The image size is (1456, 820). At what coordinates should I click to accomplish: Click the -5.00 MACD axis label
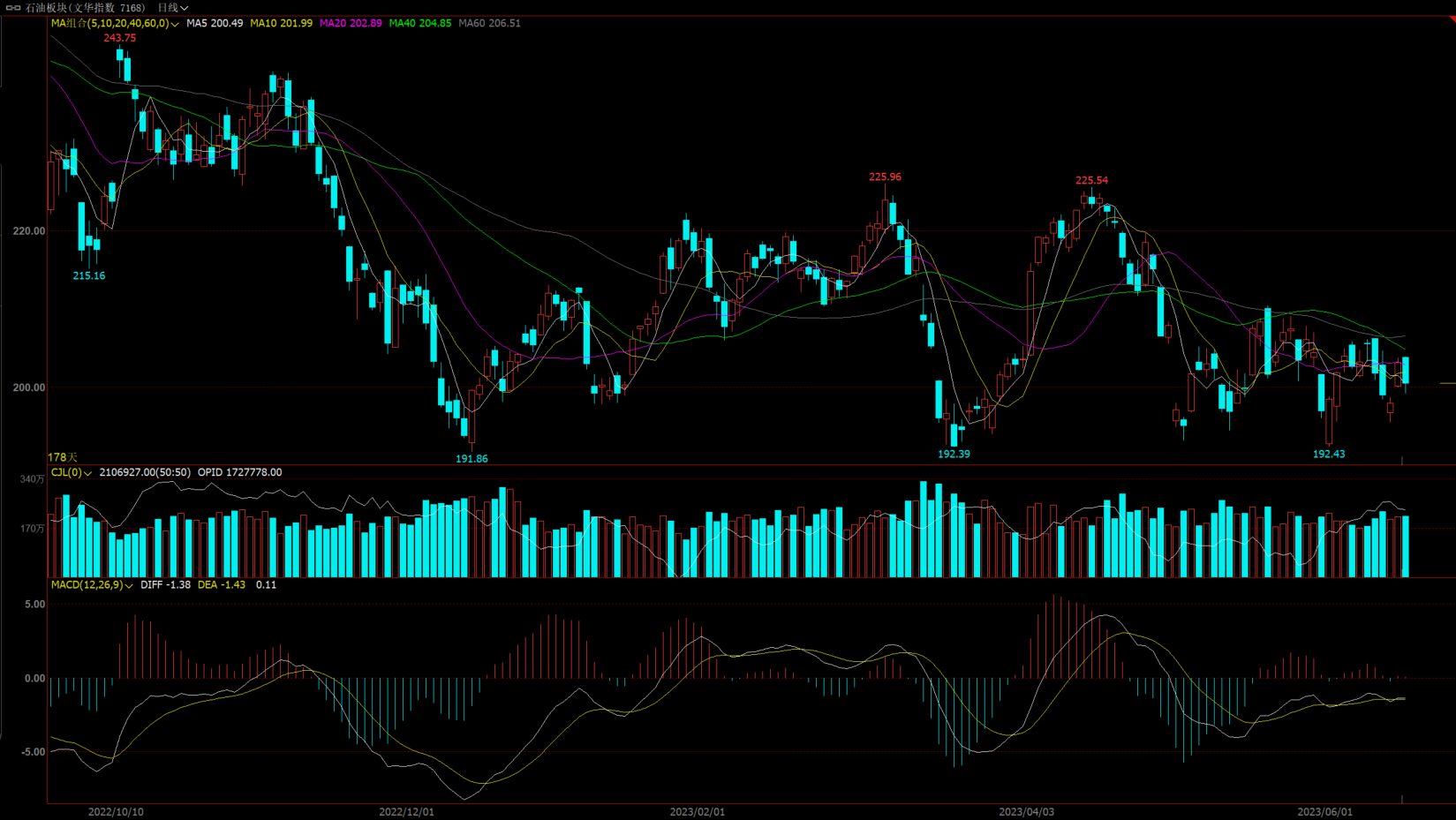pos(33,752)
